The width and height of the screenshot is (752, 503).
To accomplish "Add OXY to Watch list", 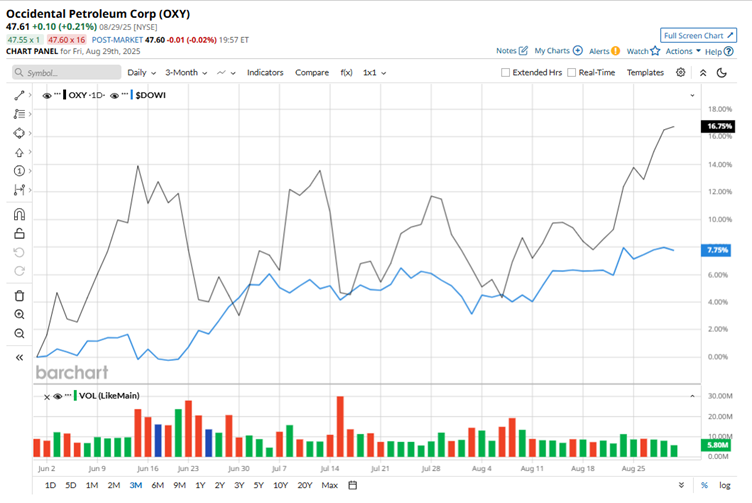I will click(643, 51).
